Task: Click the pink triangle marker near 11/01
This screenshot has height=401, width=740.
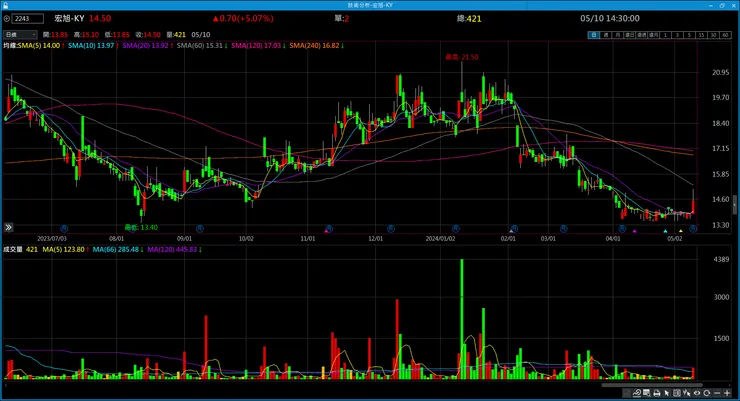Action: (326, 231)
